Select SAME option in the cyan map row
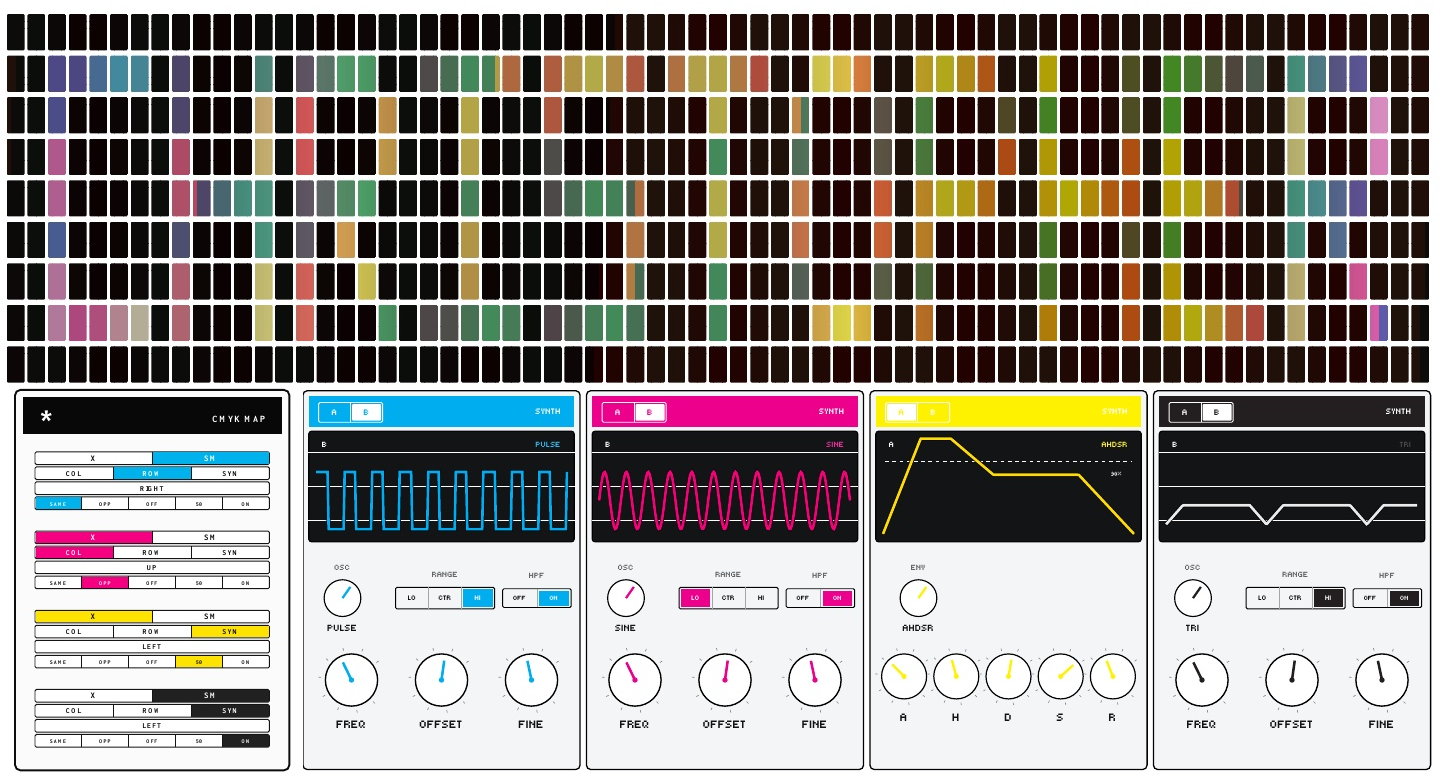Screen dimensions: 1441x778 (58, 503)
